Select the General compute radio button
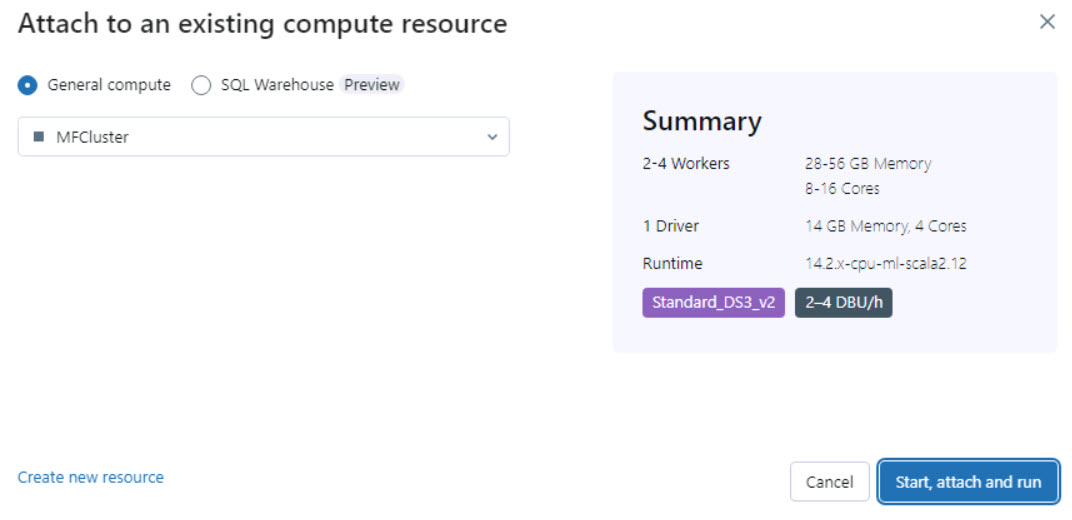The width and height of the screenshot is (1072, 520). tap(28, 85)
